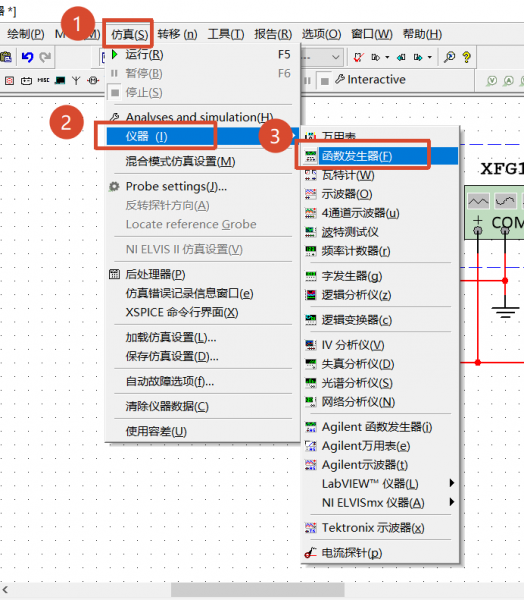Open the 工具(T) menu

coord(226,34)
